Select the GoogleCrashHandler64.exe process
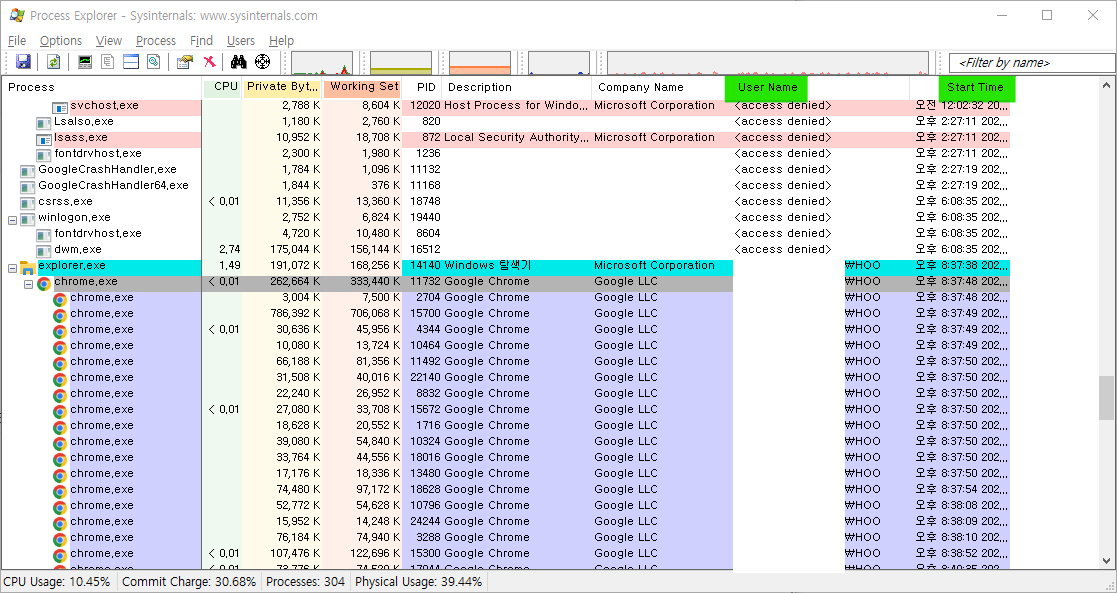 pyautogui.click(x=113, y=185)
